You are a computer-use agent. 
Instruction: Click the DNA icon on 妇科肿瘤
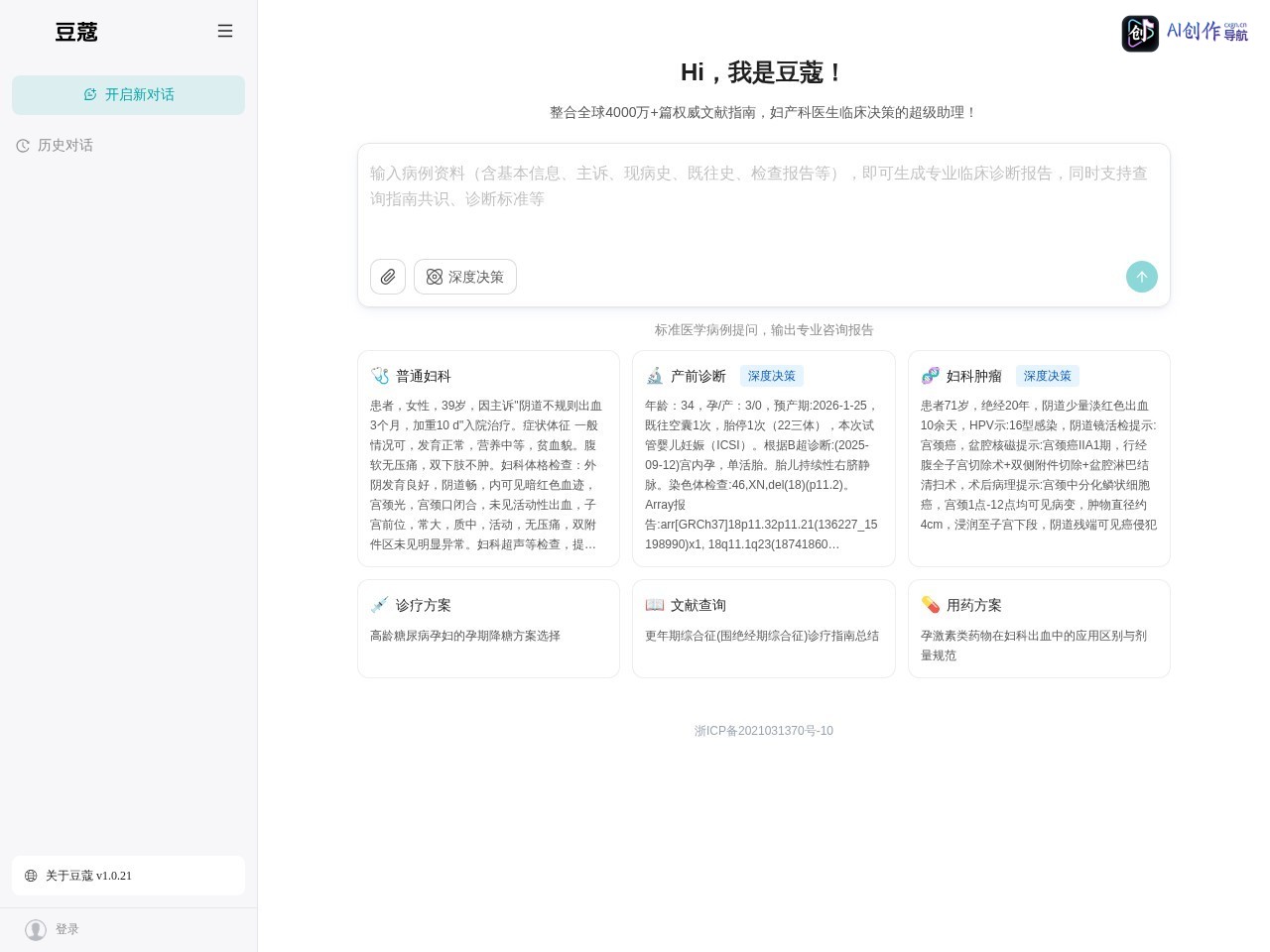930,376
